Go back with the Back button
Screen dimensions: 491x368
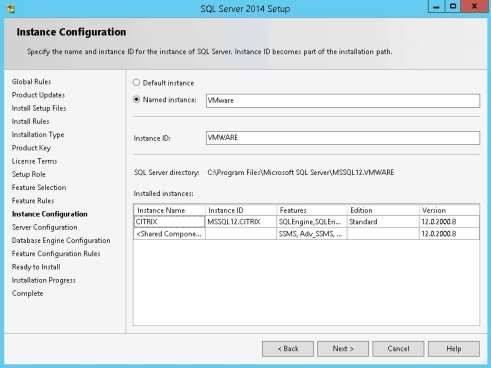pyautogui.click(x=288, y=349)
